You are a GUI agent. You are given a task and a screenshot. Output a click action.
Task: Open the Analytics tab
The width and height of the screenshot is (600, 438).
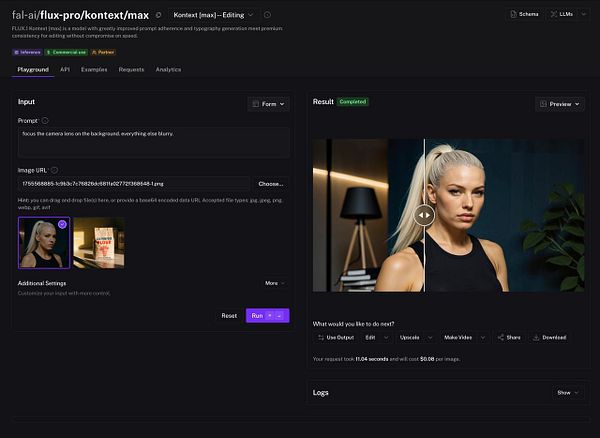tap(168, 70)
